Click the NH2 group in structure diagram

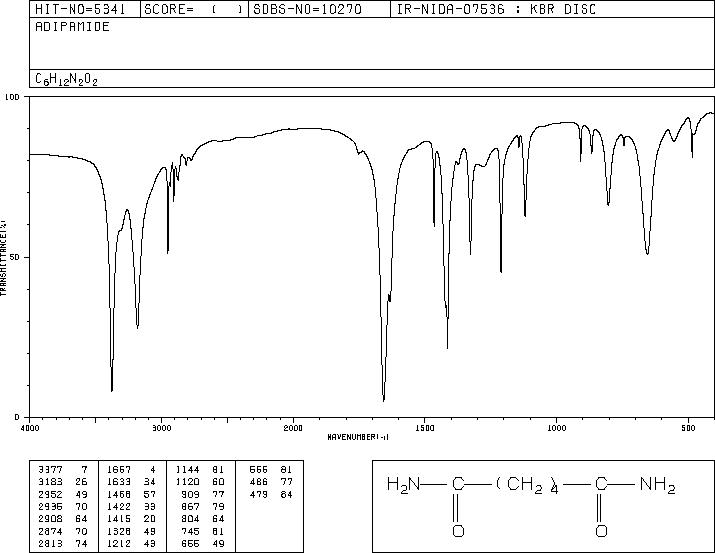658,484
